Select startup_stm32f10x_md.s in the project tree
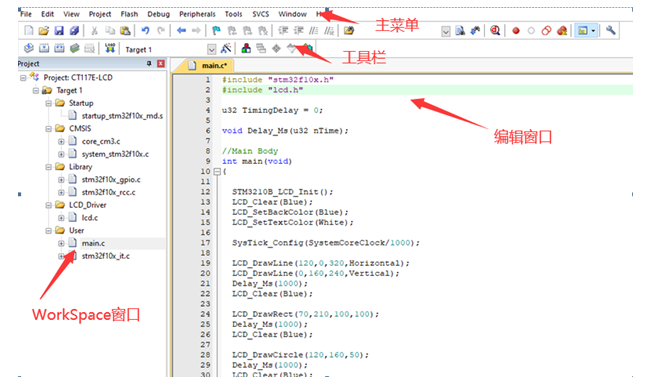The image size is (646, 386). coord(122,116)
